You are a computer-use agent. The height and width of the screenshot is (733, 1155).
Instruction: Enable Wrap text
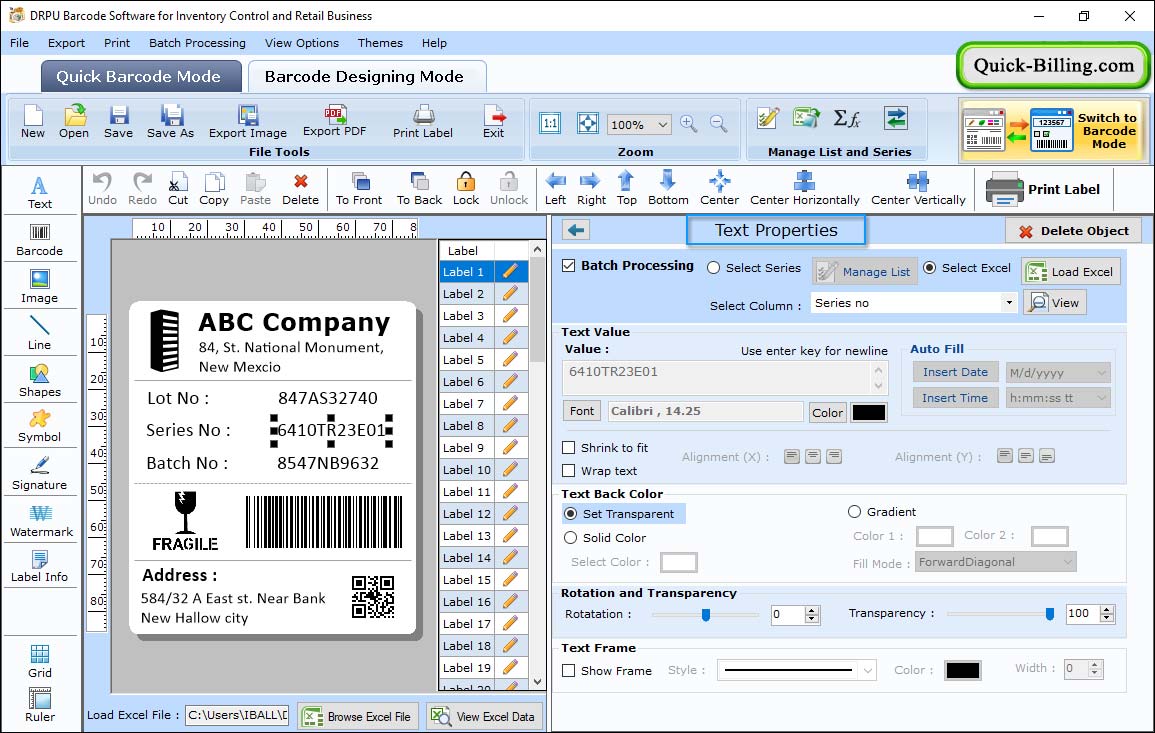(569, 471)
